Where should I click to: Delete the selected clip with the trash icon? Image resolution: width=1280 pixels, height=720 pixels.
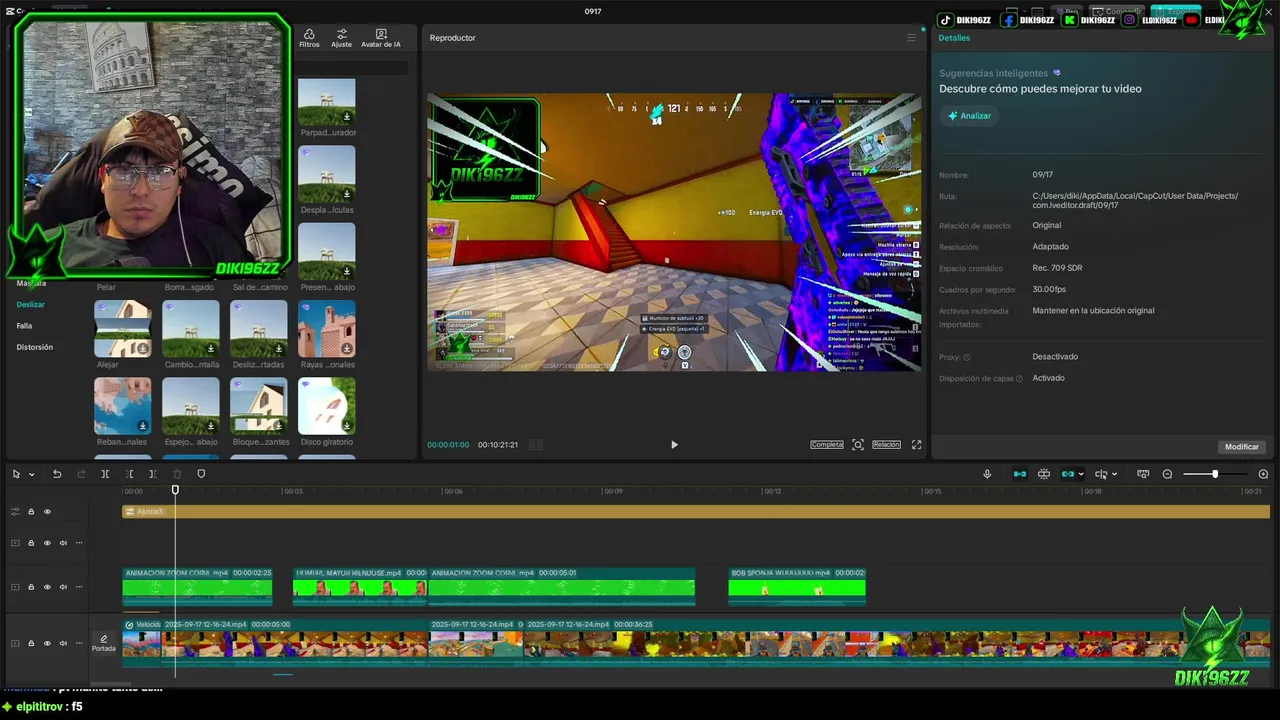click(x=177, y=474)
